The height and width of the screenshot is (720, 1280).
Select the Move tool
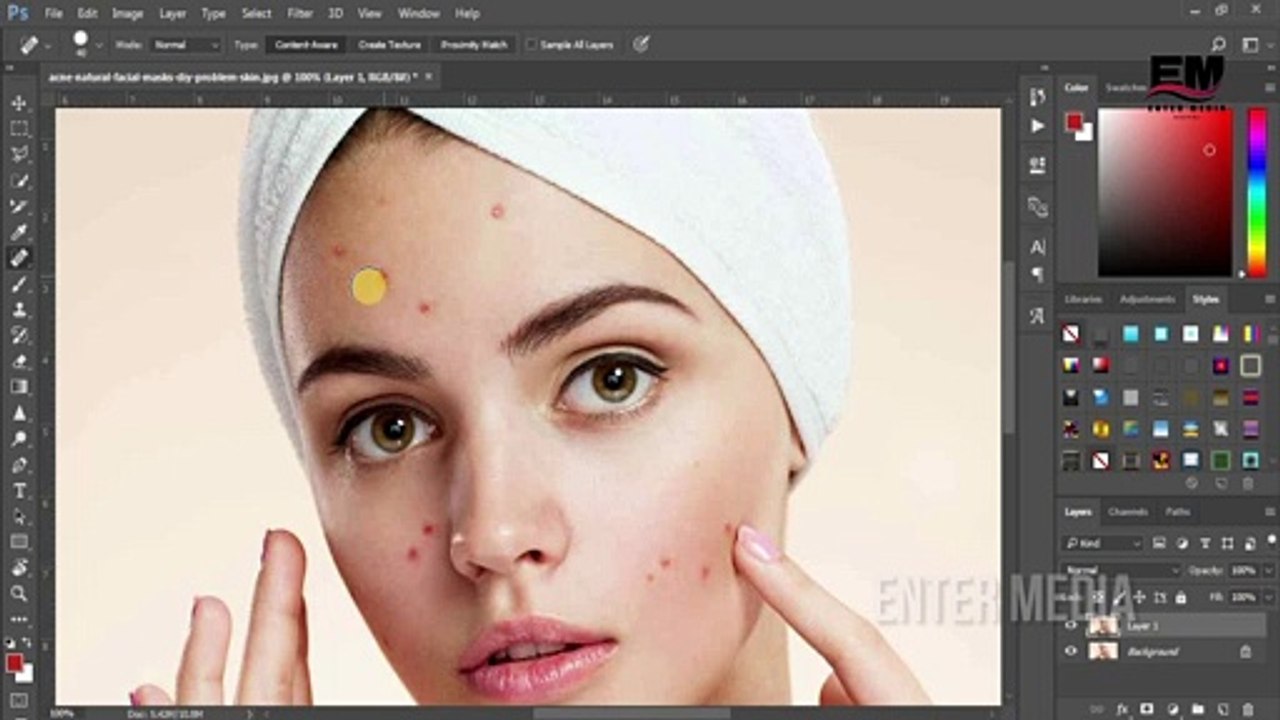click(x=19, y=103)
